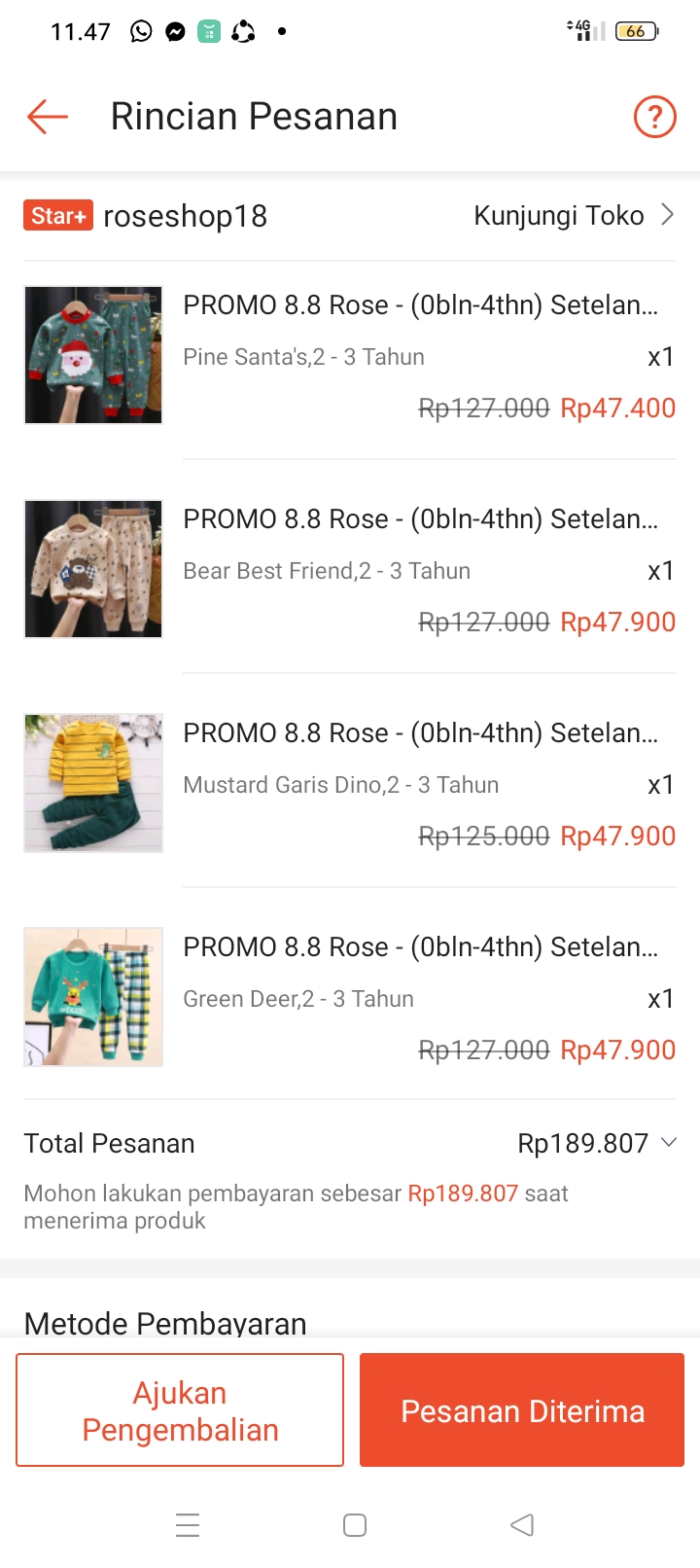
Task: Tap the Metode Pembayaran section heading
Action: pyautogui.click(x=165, y=1323)
